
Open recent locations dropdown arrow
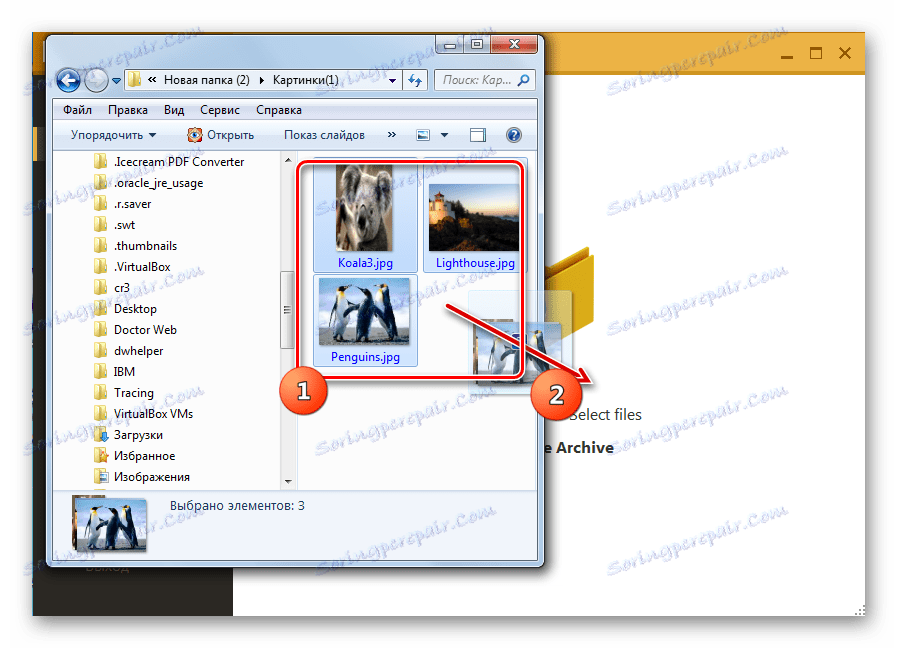click(116, 81)
